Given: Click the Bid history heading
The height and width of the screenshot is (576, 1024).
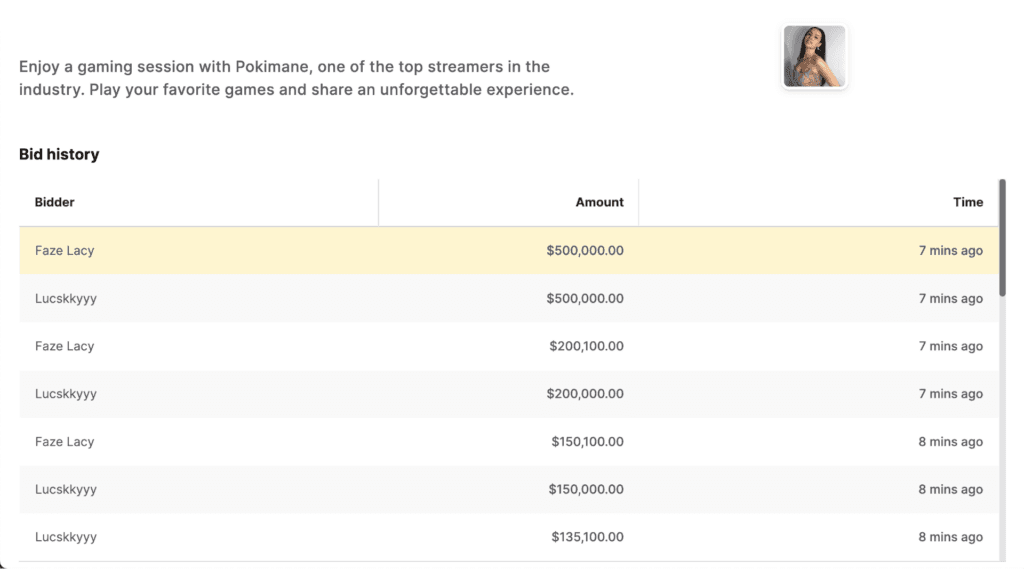Looking at the screenshot, I should pos(59,154).
